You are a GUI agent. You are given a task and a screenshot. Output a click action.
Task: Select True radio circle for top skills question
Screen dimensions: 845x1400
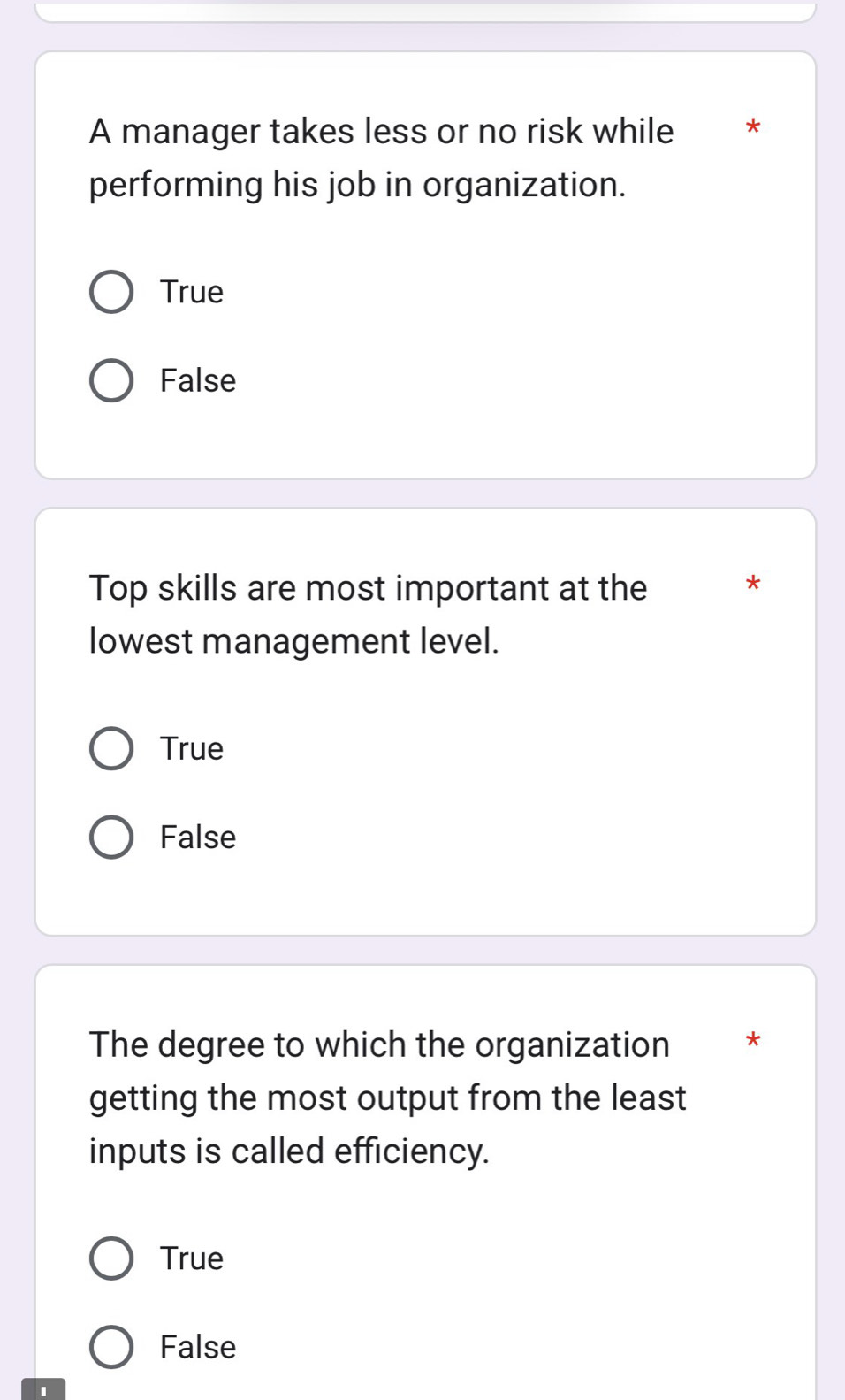[111, 749]
